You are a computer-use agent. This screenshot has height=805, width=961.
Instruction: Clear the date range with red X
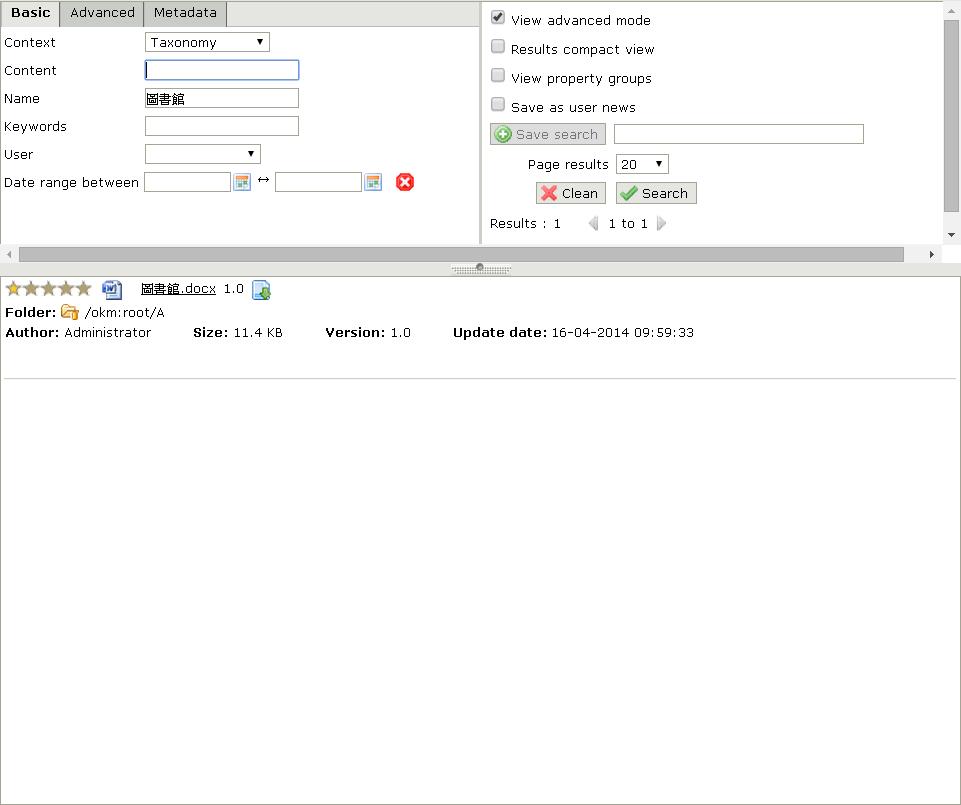click(x=405, y=182)
